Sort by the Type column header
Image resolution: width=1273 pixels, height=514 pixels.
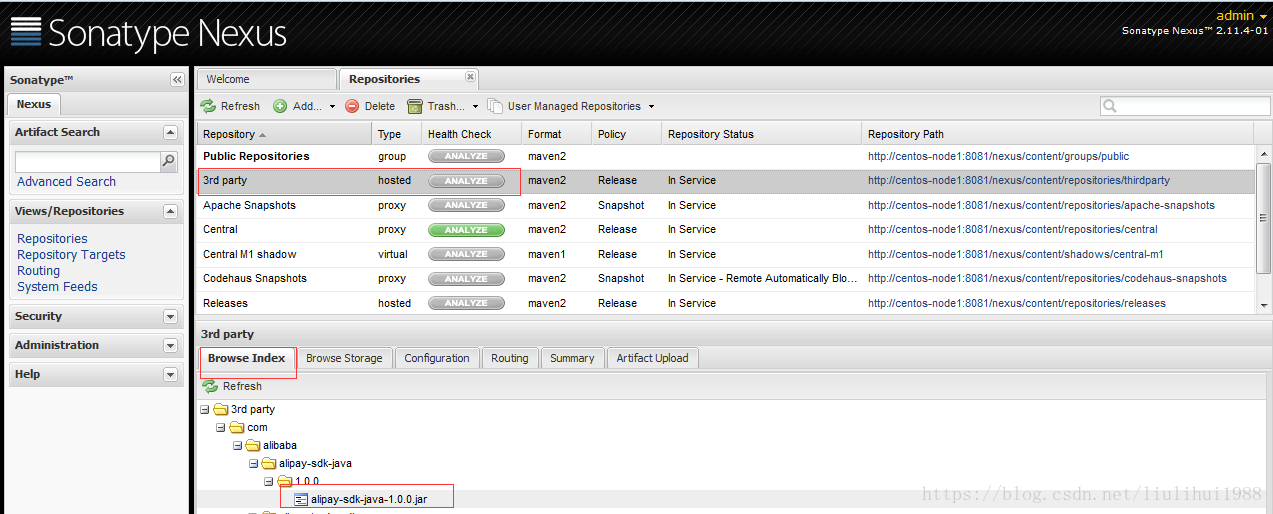(397, 134)
